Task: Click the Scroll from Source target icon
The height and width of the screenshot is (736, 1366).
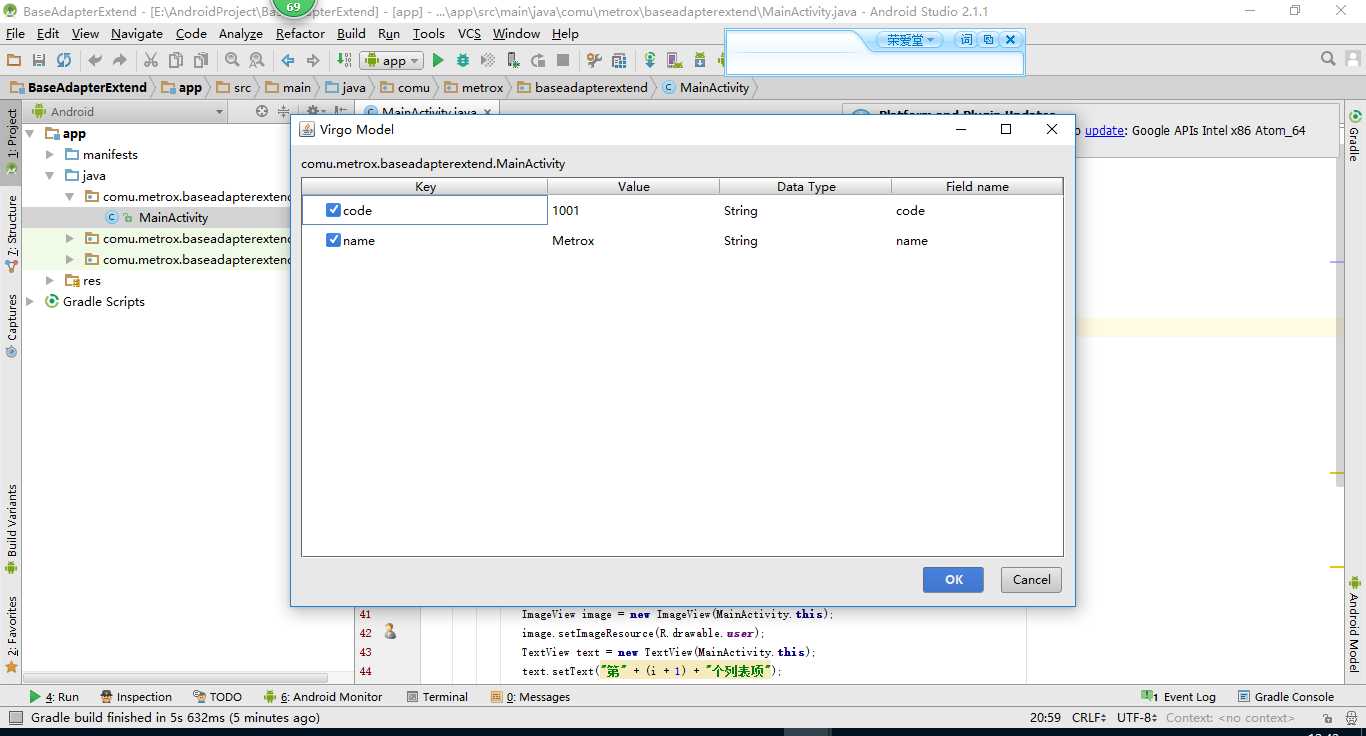Action: coord(262,111)
